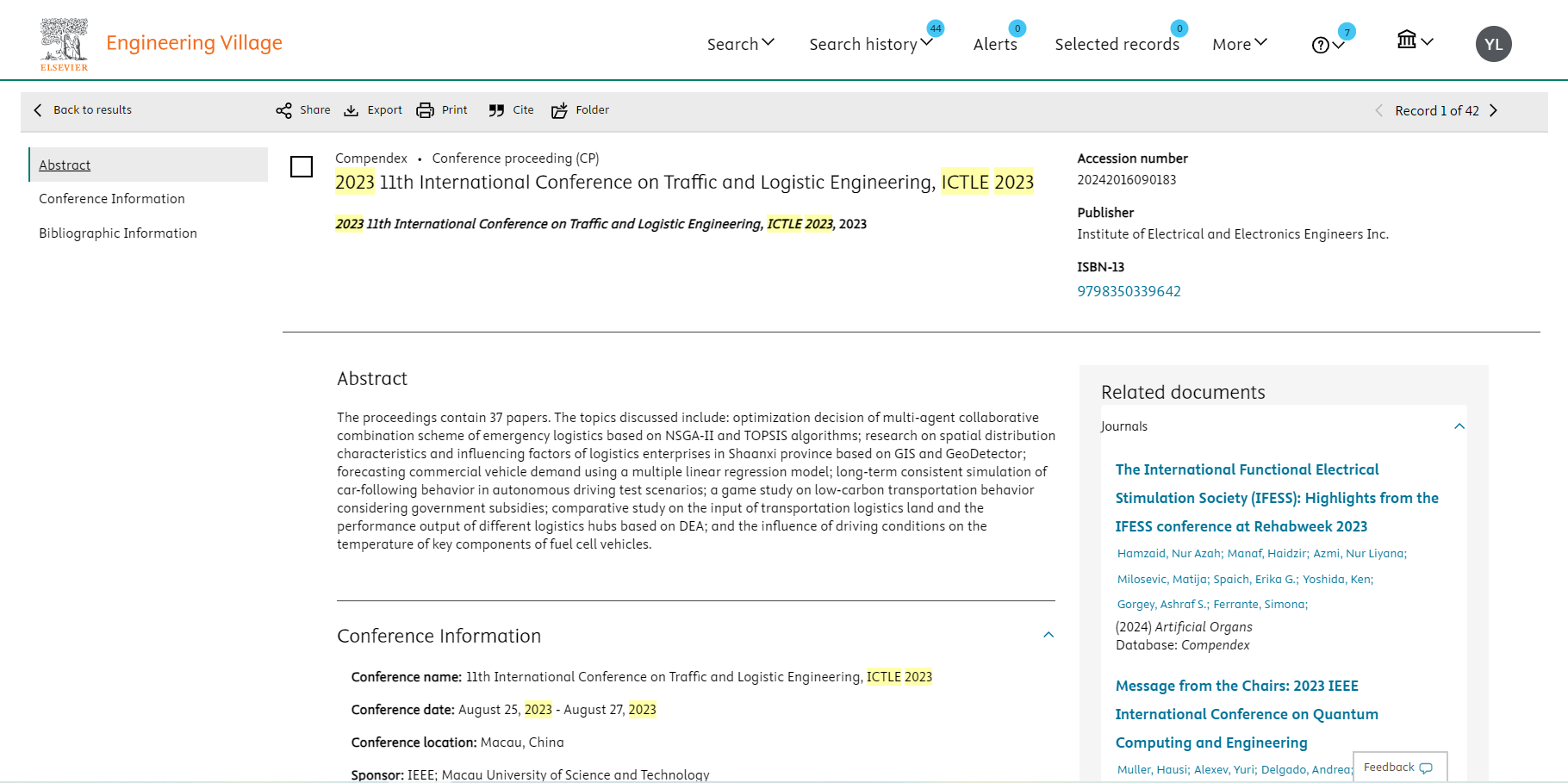
Task: Click author Alexev, Yuri
Action: (x=1225, y=770)
